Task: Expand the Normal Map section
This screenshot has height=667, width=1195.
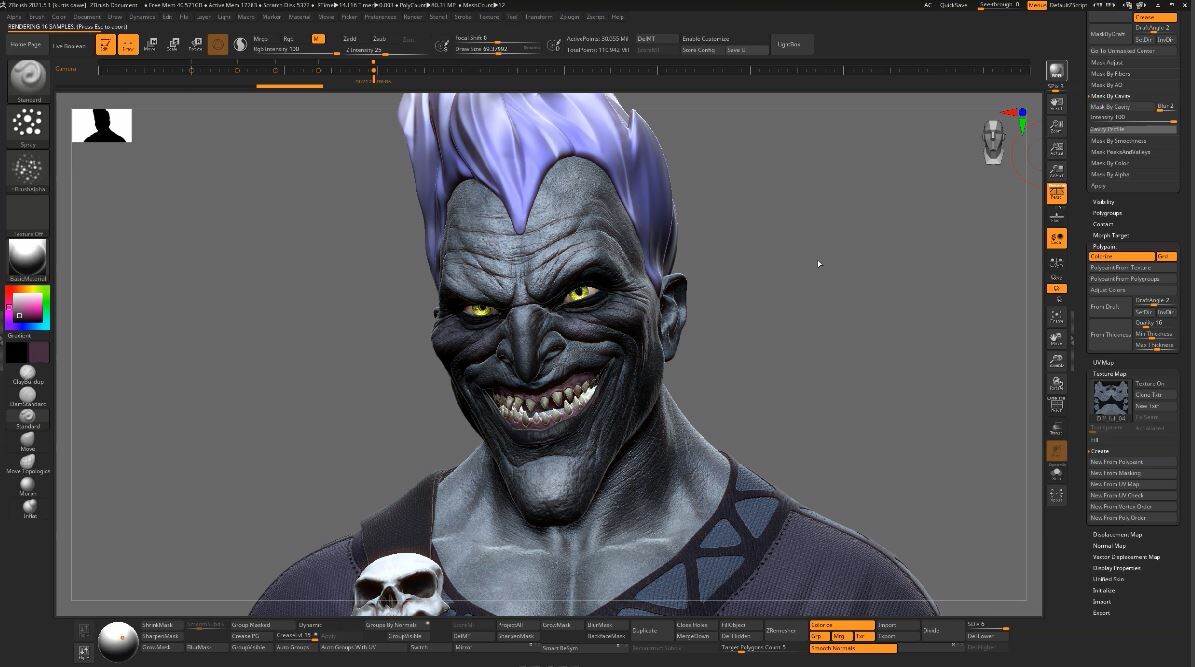Action: click(x=1109, y=546)
